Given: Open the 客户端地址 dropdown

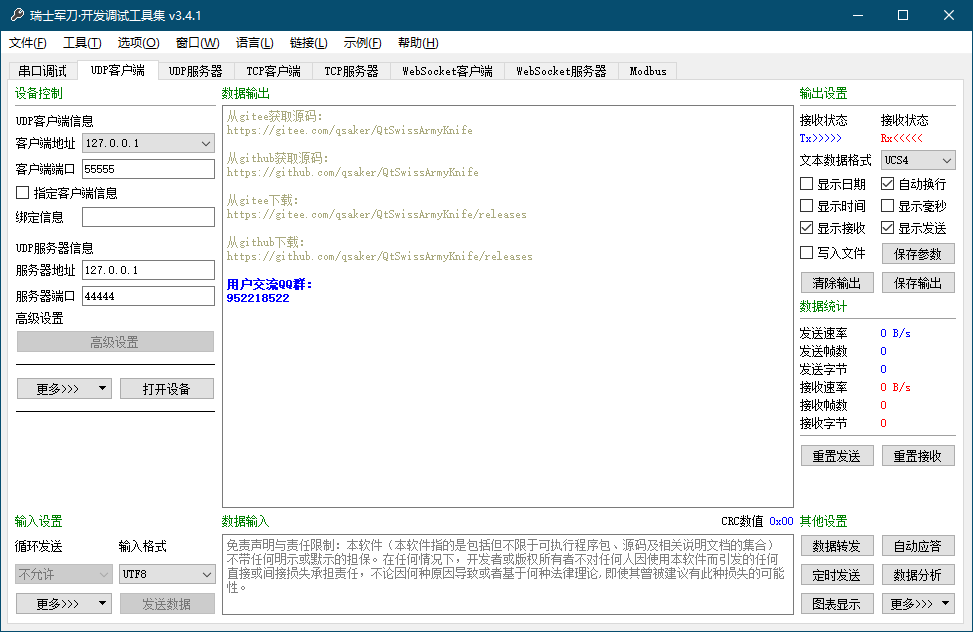Looking at the screenshot, I should coord(148,143).
